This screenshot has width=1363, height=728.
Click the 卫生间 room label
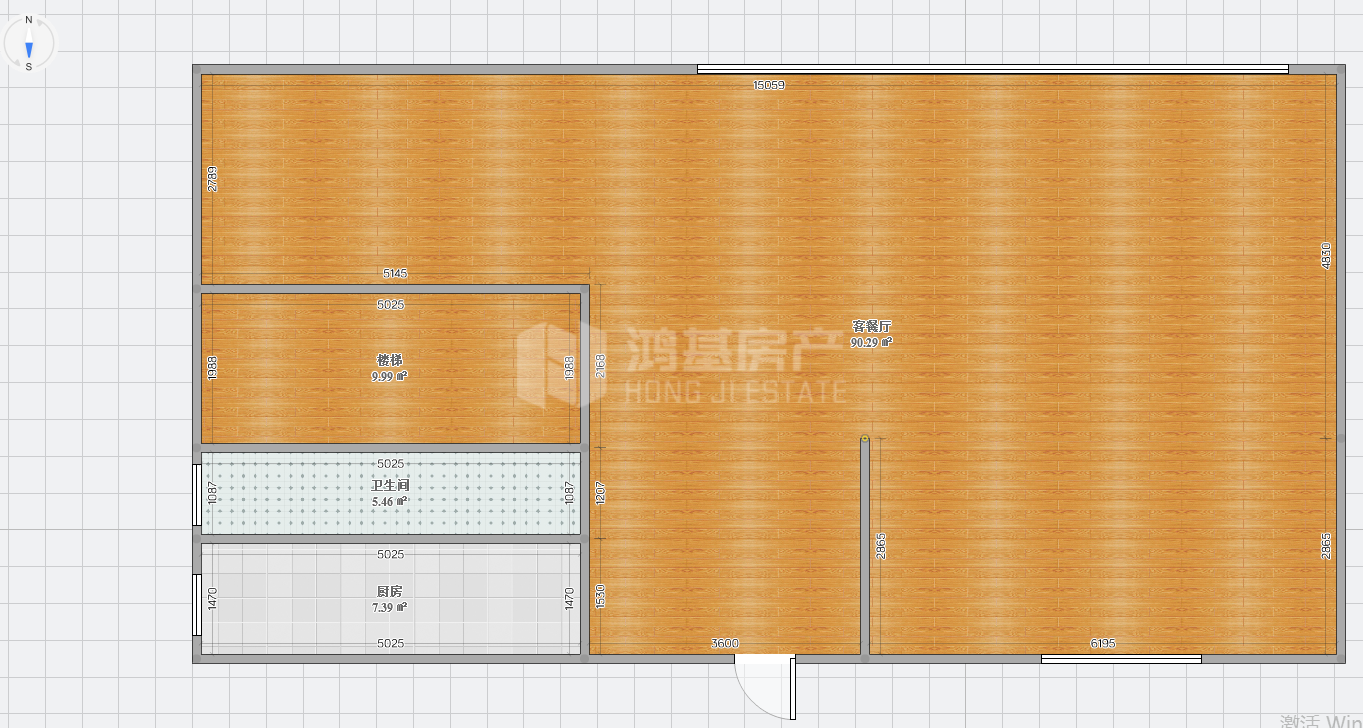click(389, 486)
